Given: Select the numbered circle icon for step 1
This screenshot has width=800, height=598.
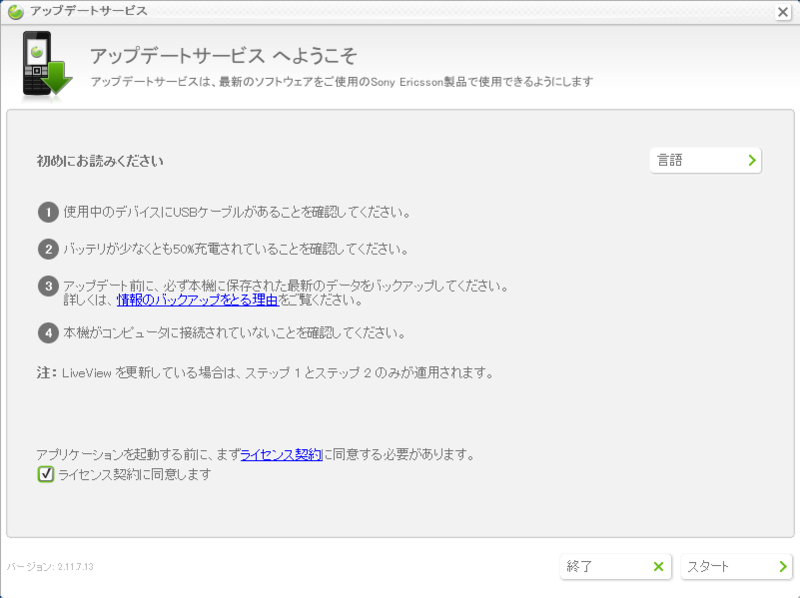Looking at the screenshot, I should pyautogui.click(x=48, y=211).
